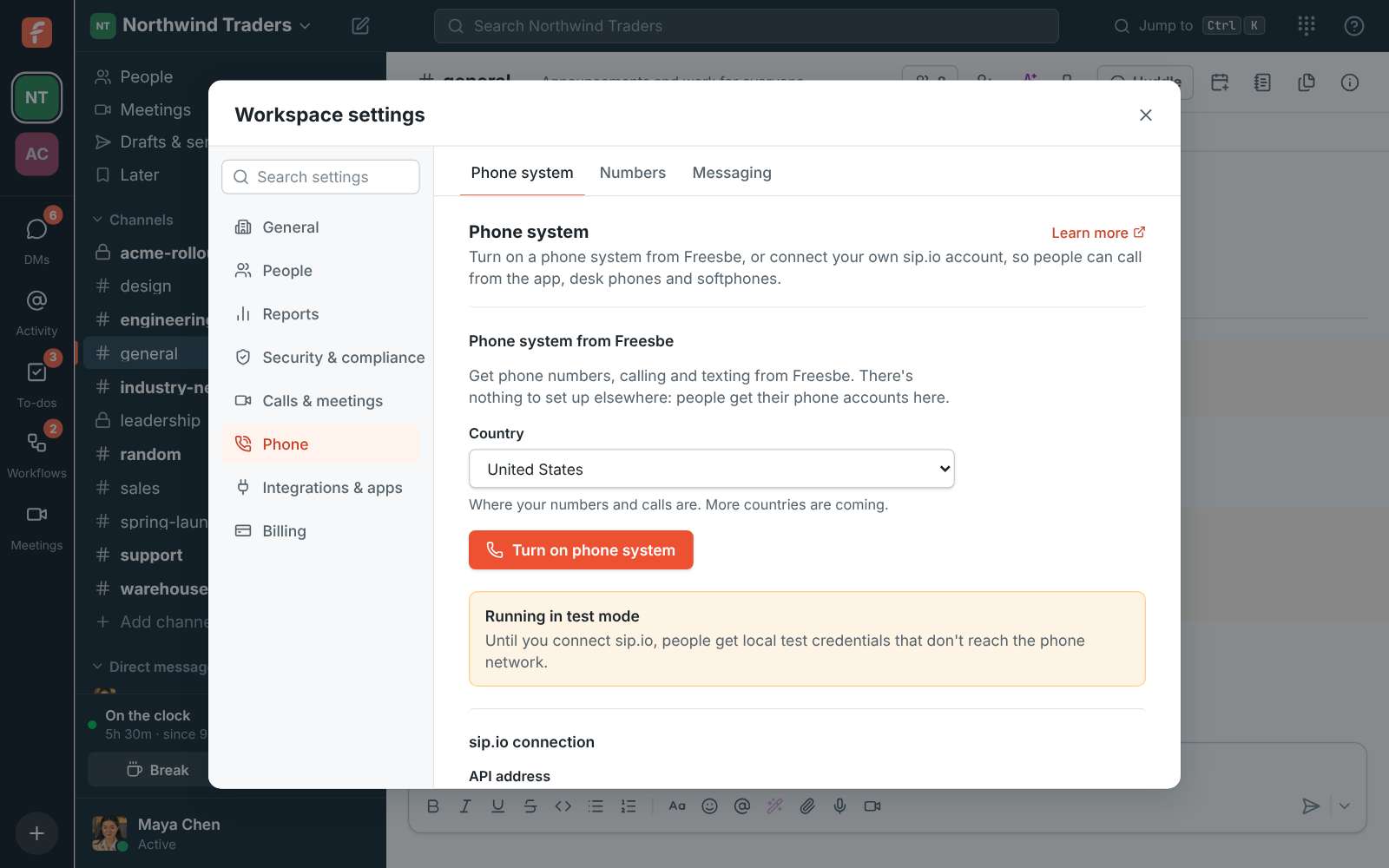Screen dimensions: 1389x868
Task: Open Billing settings
Action: pyautogui.click(x=320, y=531)
